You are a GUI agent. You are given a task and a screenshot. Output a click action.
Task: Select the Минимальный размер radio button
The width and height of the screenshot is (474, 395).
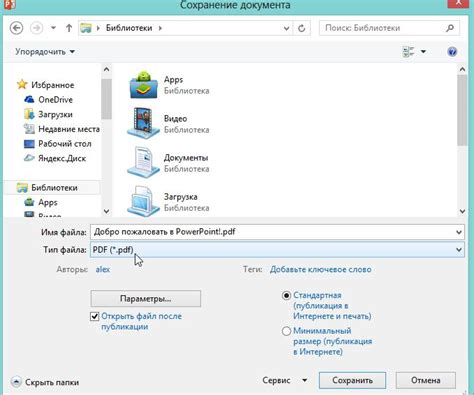(286, 331)
